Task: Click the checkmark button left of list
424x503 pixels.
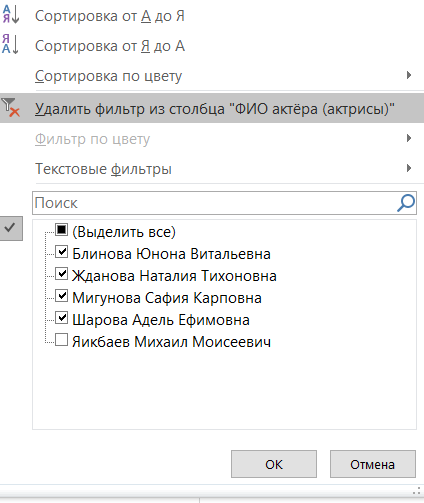Action: [11, 228]
